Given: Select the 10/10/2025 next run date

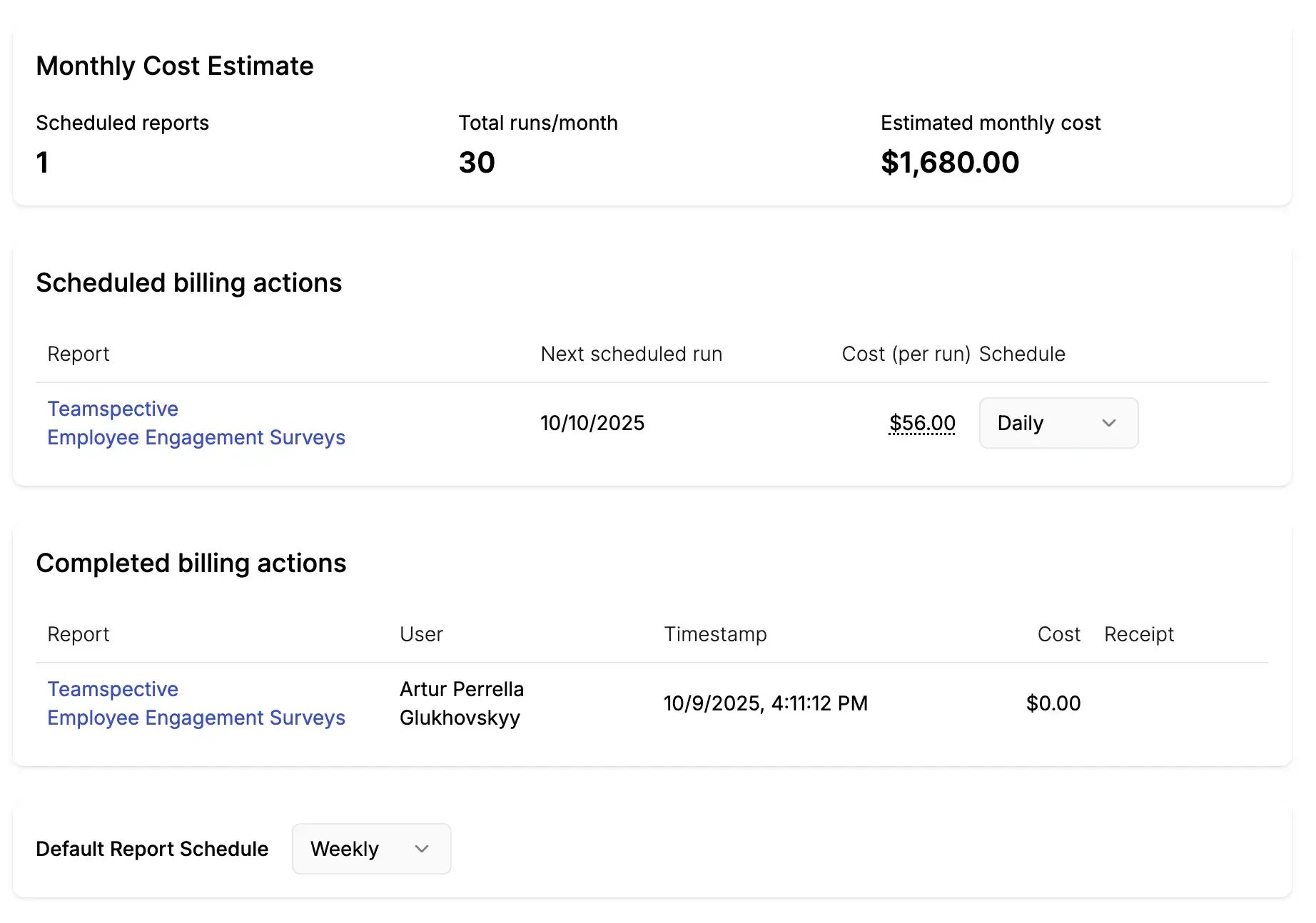Looking at the screenshot, I should pyautogui.click(x=592, y=423).
